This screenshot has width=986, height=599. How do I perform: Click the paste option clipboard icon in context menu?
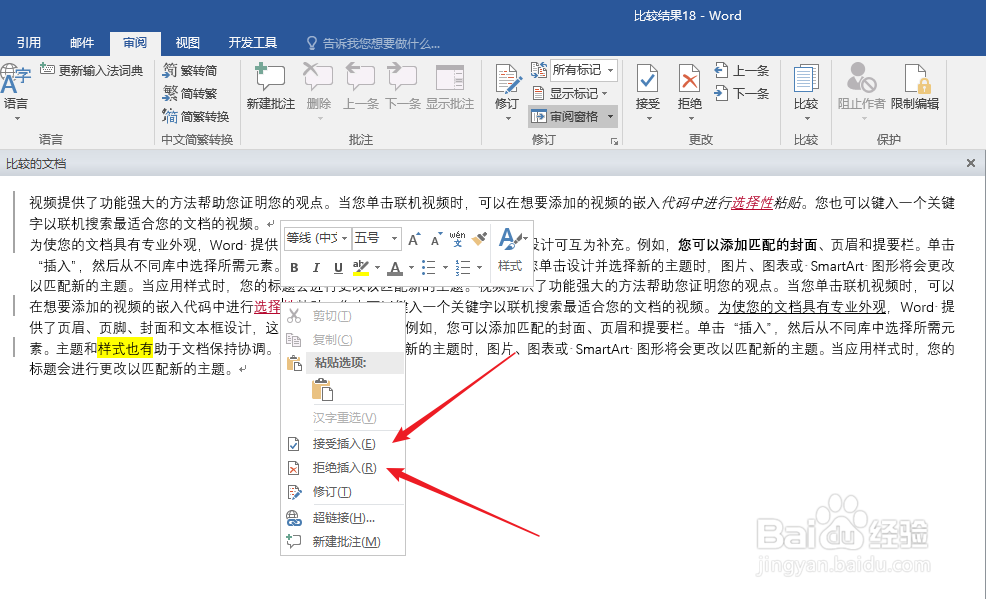pyautogui.click(x=322, y=390)
